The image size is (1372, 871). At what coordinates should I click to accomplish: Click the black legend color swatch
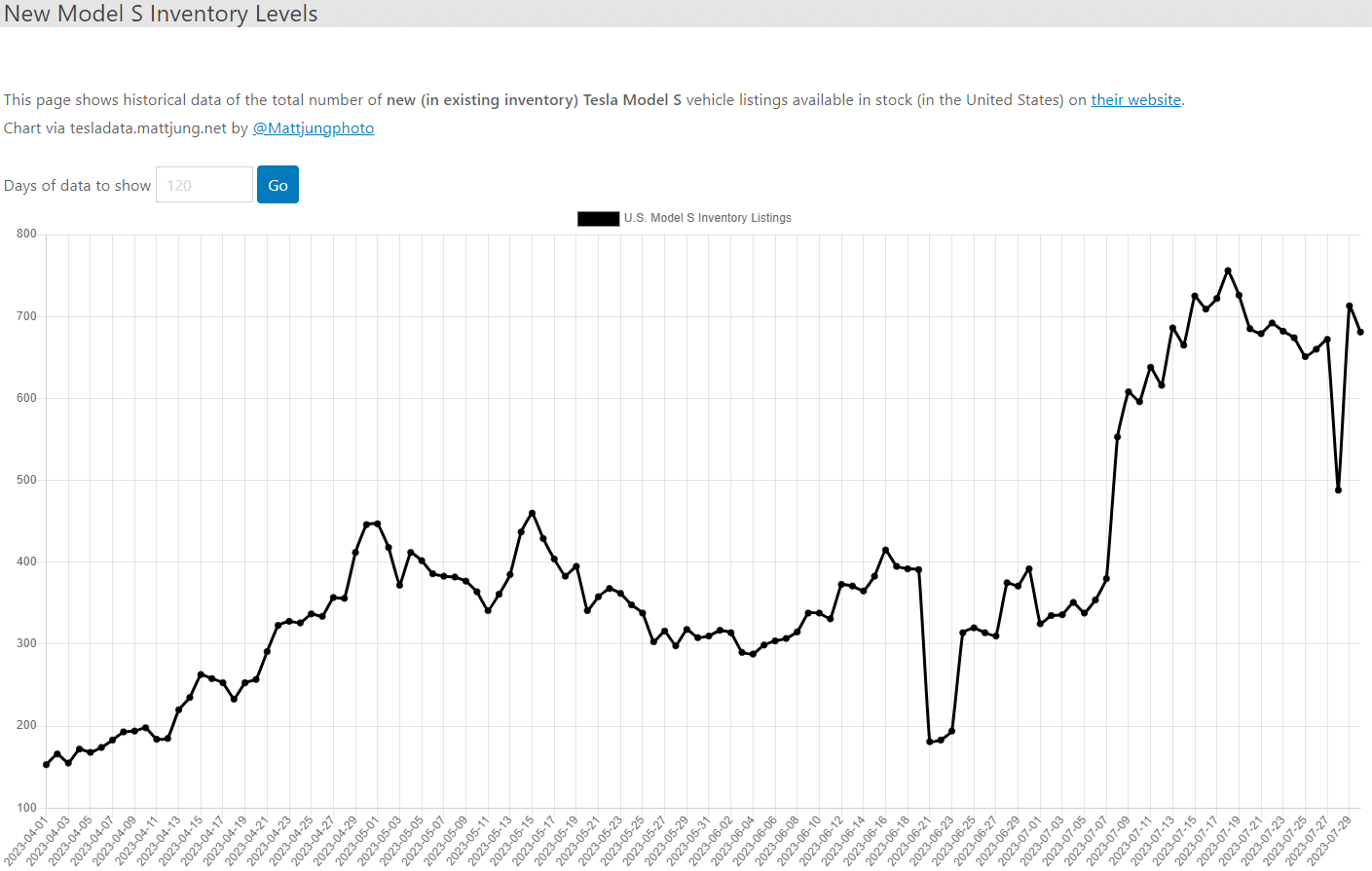click(x=599, y=218)
